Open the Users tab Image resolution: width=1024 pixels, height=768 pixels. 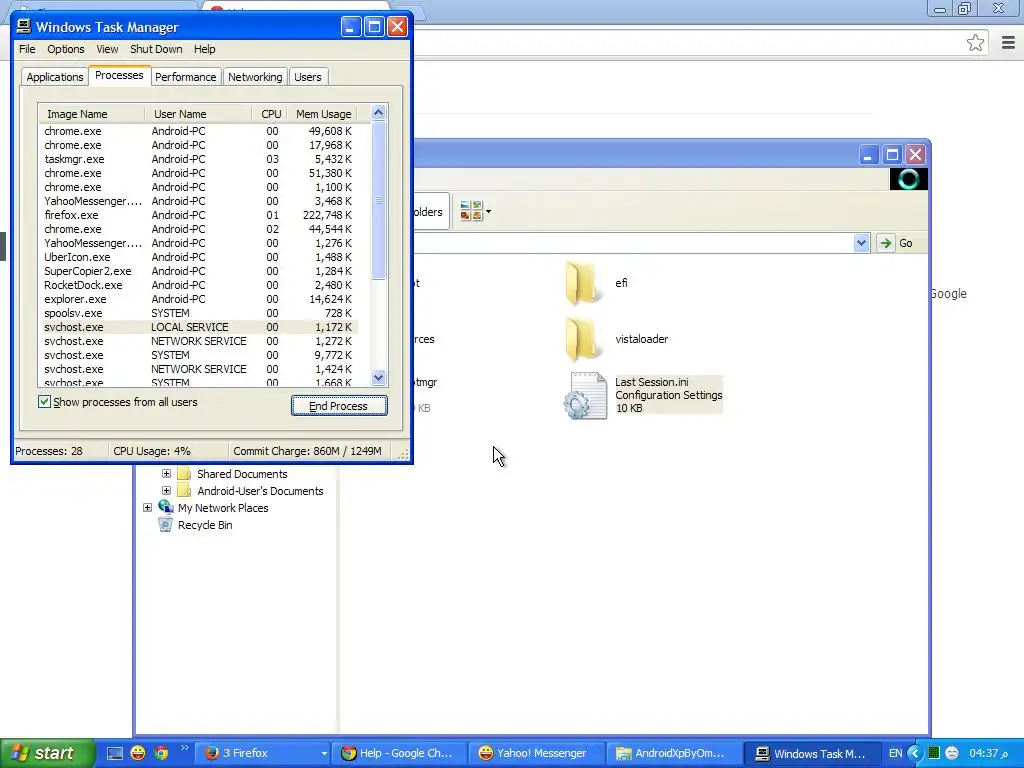click(308, 77)
